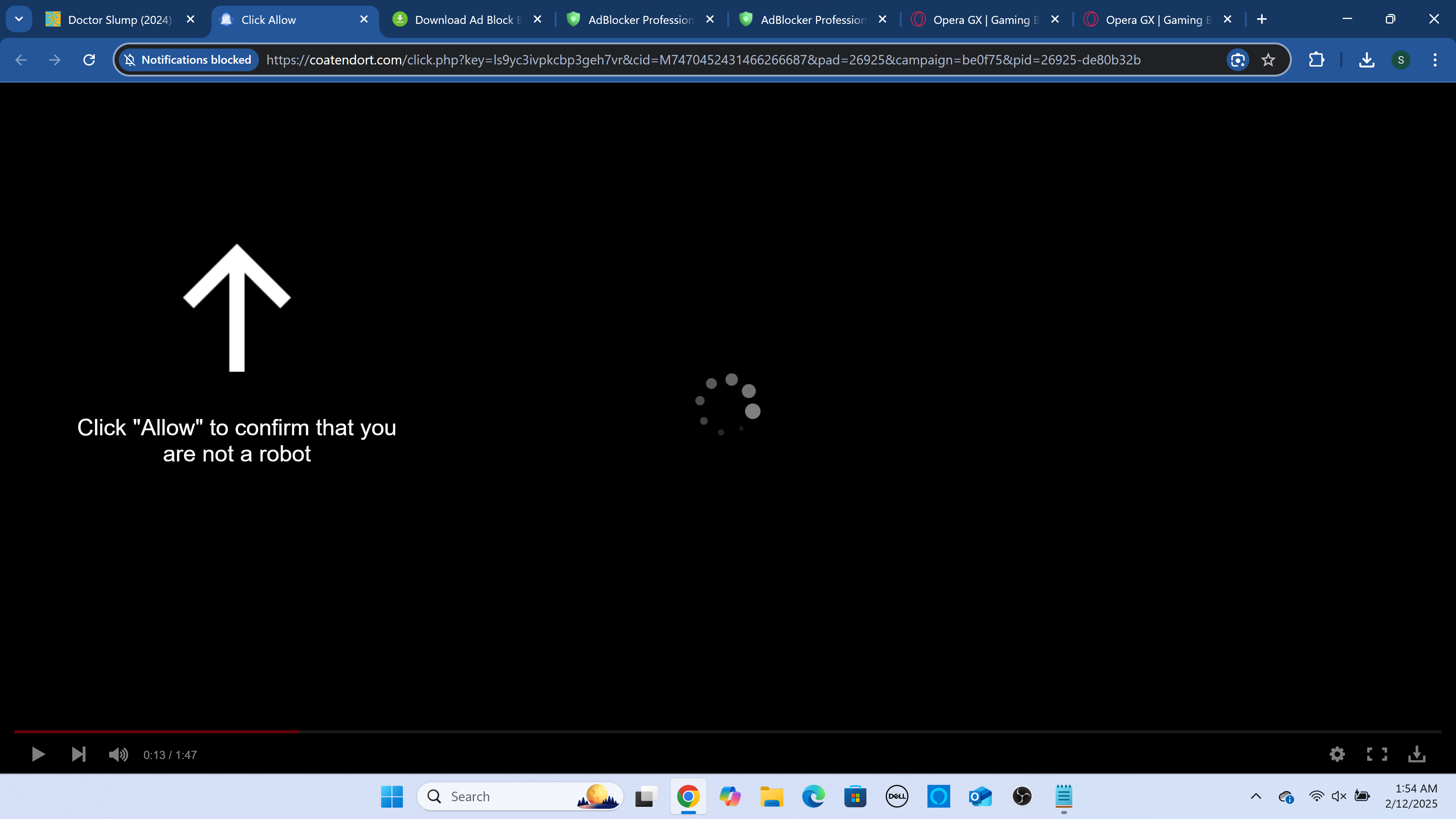The height and width of the screenshot is (819, 1456).
Task: Seek on the red video progress bar
Action: click(157, 731)
